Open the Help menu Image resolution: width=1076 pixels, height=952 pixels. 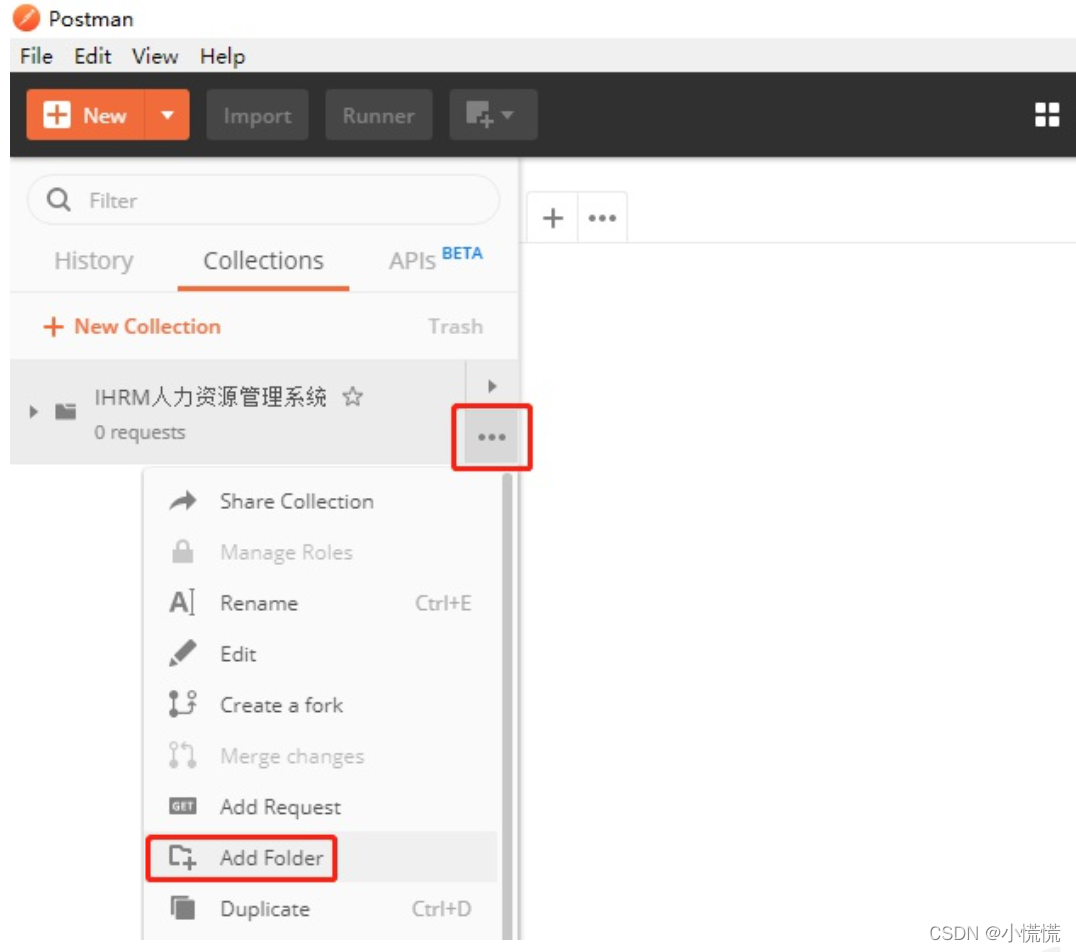click(x=222, y=56)
